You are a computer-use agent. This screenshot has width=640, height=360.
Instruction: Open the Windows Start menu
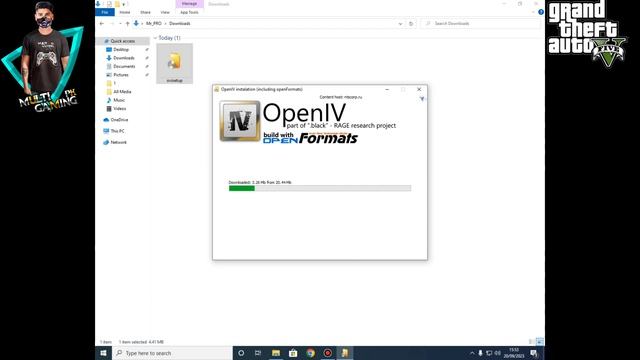click(103, 353)
